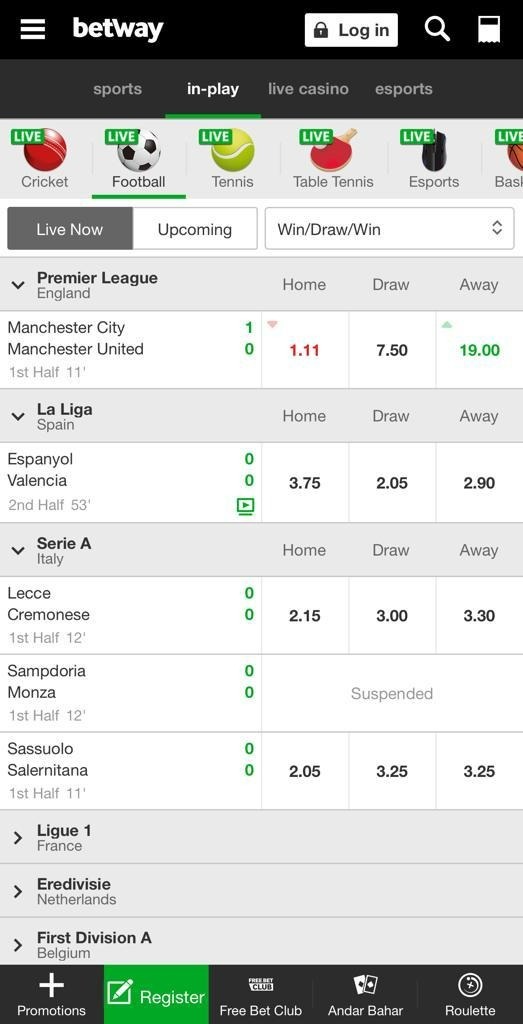Click the Log in button
This screenshot has height=1024, width=523.
point(351,30)
